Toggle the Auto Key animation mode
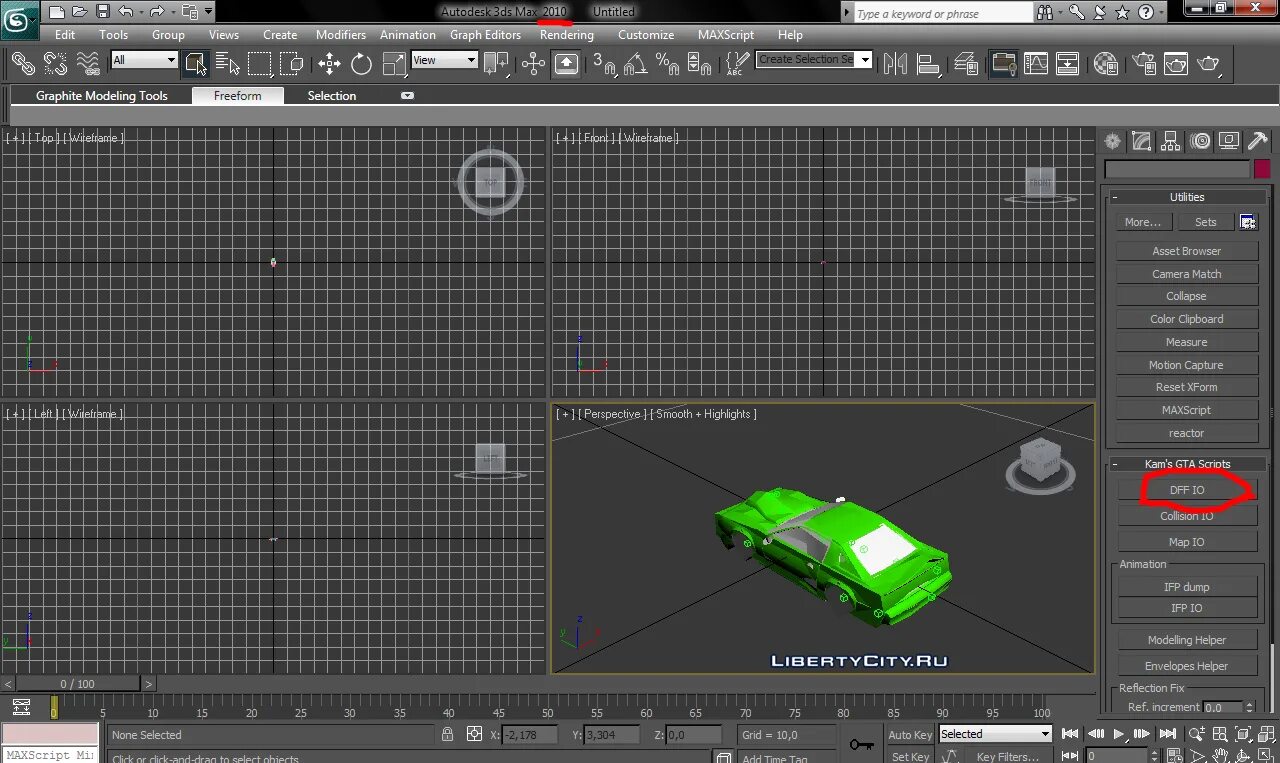 909,735
